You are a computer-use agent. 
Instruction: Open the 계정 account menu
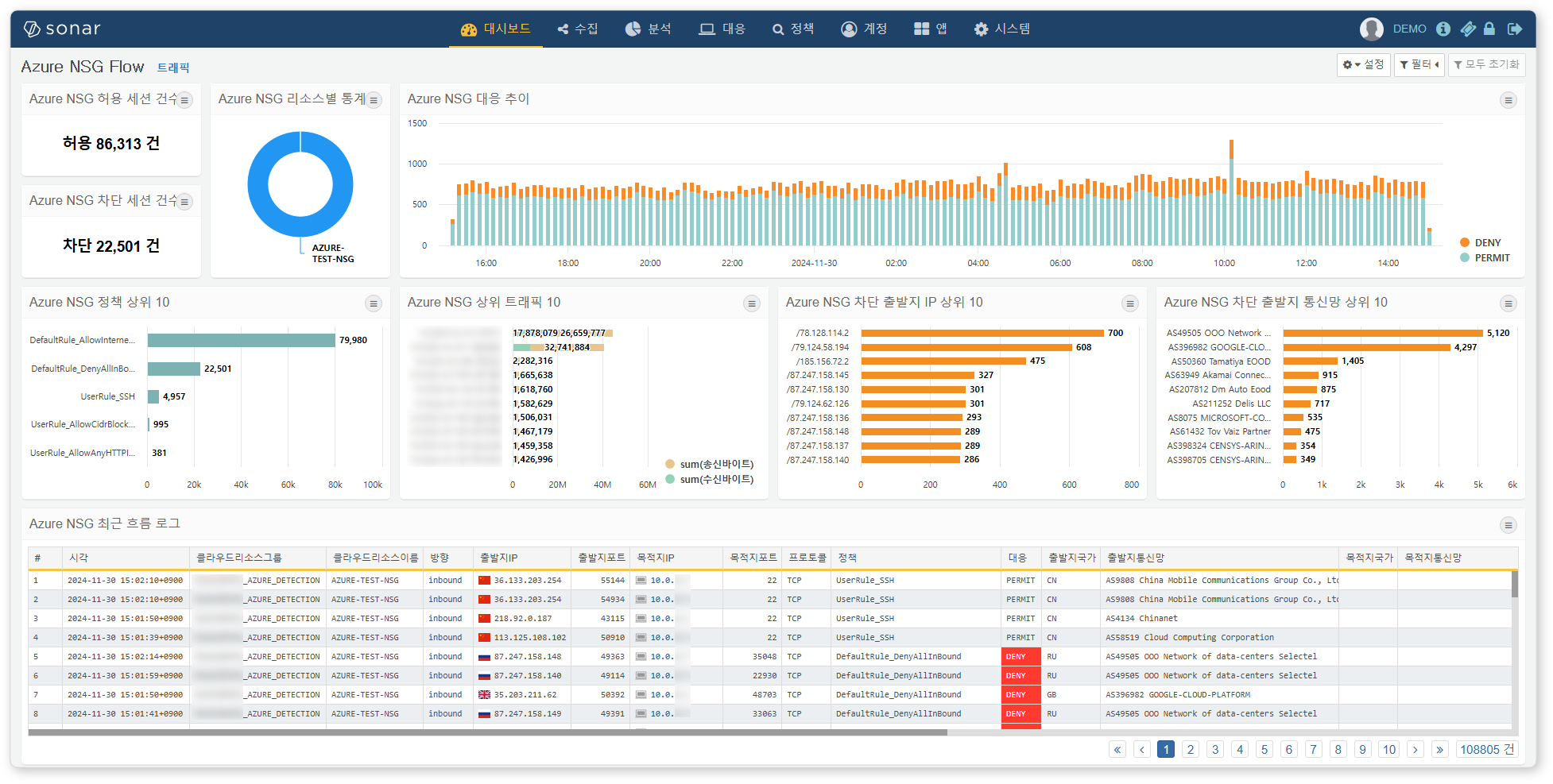coord(864,29)
